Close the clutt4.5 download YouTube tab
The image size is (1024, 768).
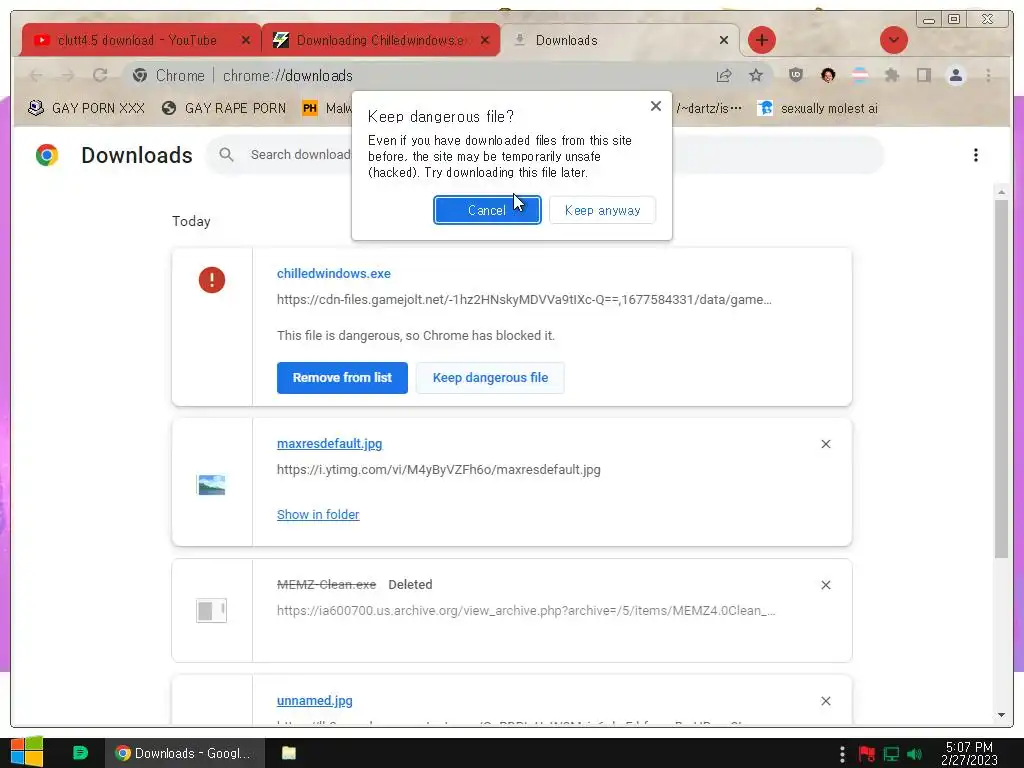pyautogui.click(x=246, y=40)
